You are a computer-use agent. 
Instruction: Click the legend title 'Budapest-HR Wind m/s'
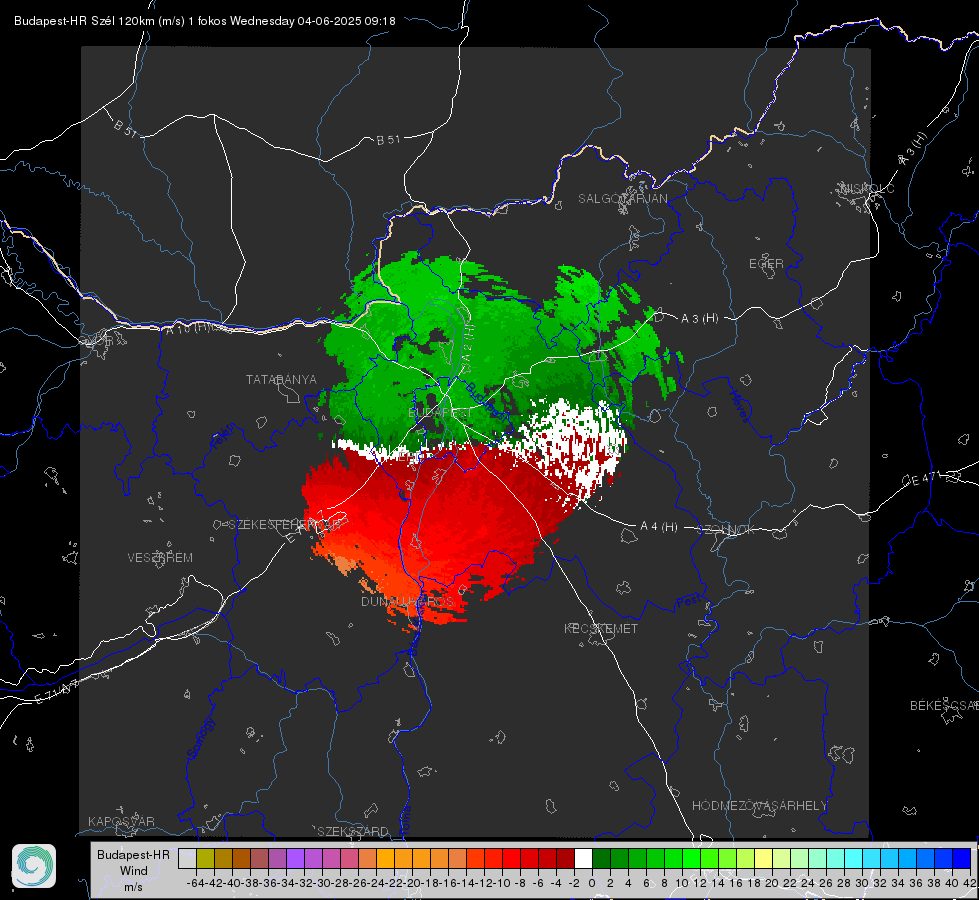(x=134, y=870)
